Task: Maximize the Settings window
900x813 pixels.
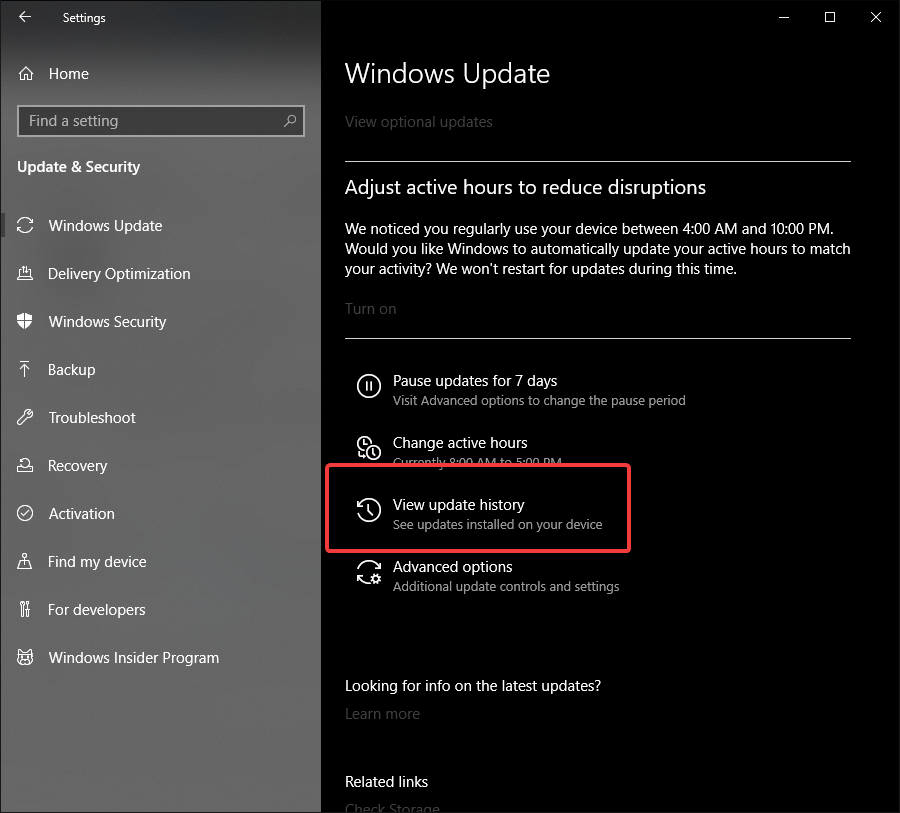Action: pos(829,17)
